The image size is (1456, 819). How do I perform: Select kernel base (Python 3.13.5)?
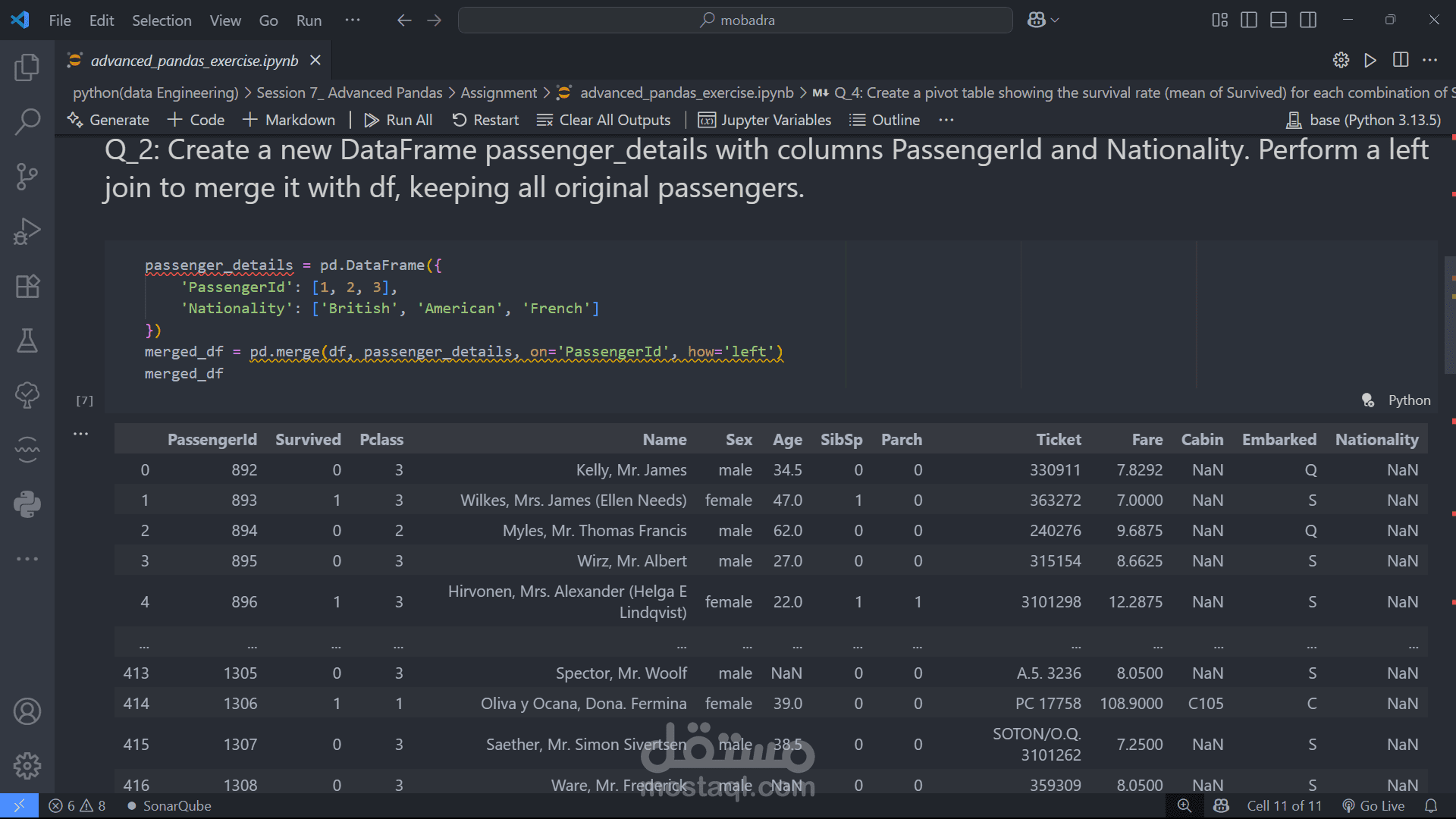tap(1363, 120)
